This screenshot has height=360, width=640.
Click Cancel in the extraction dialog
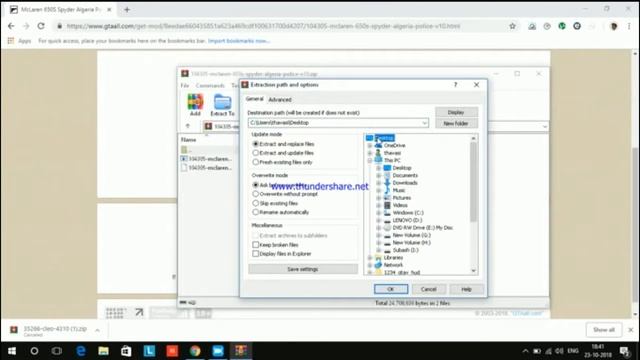429,289
